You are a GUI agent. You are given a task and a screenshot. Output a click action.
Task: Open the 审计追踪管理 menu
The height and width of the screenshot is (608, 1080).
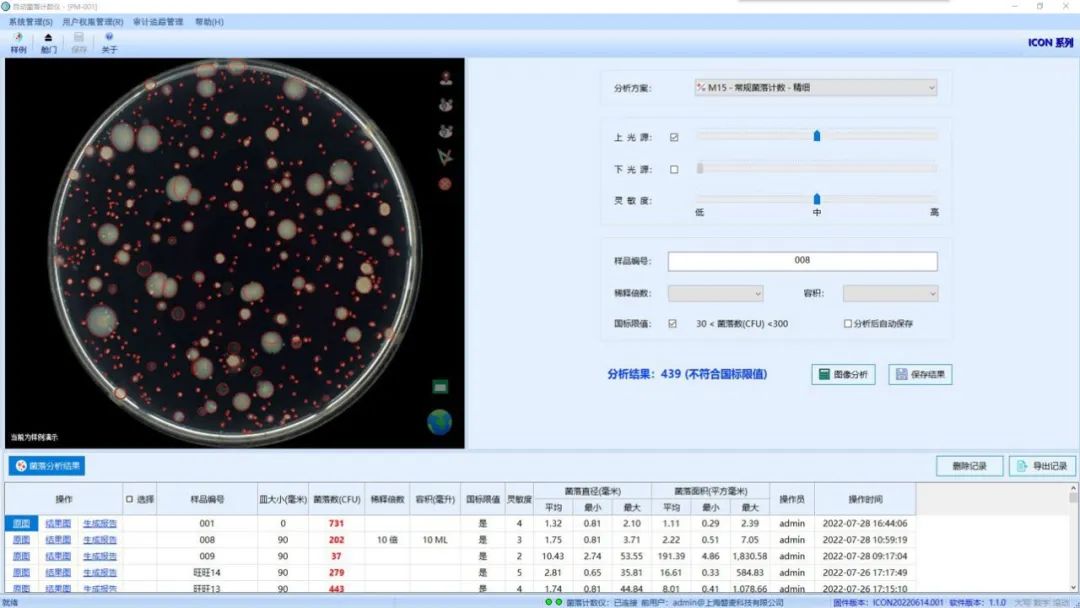click(x=158, y=22)
